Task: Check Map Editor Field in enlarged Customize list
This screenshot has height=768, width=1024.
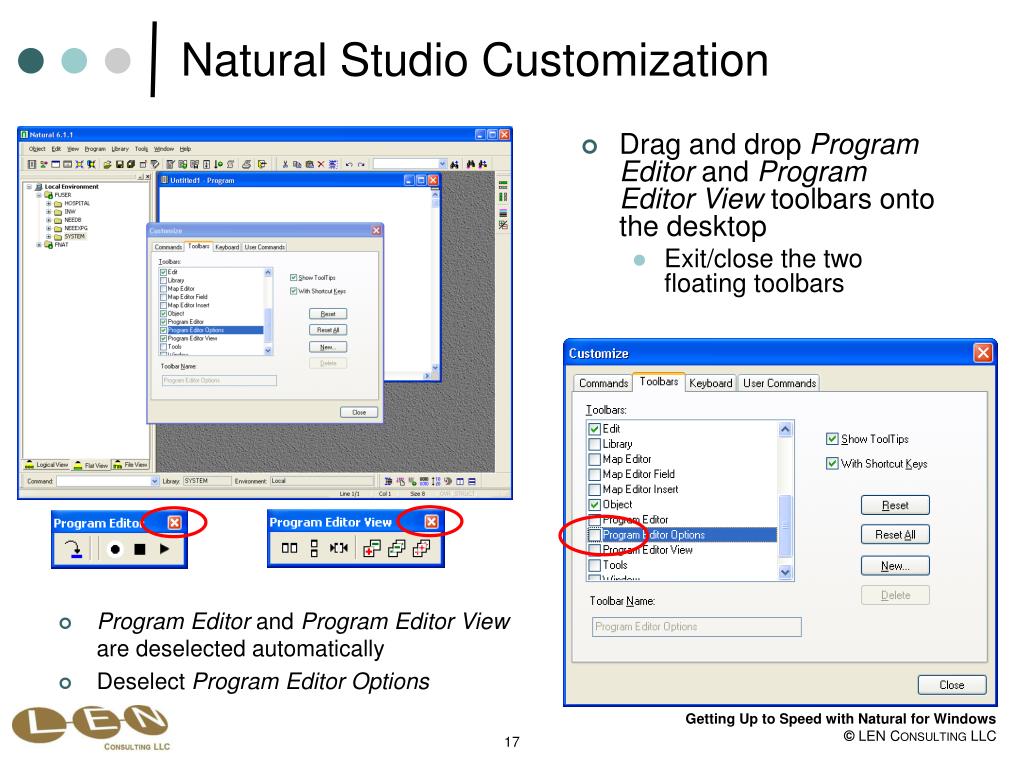Action: 594,474
